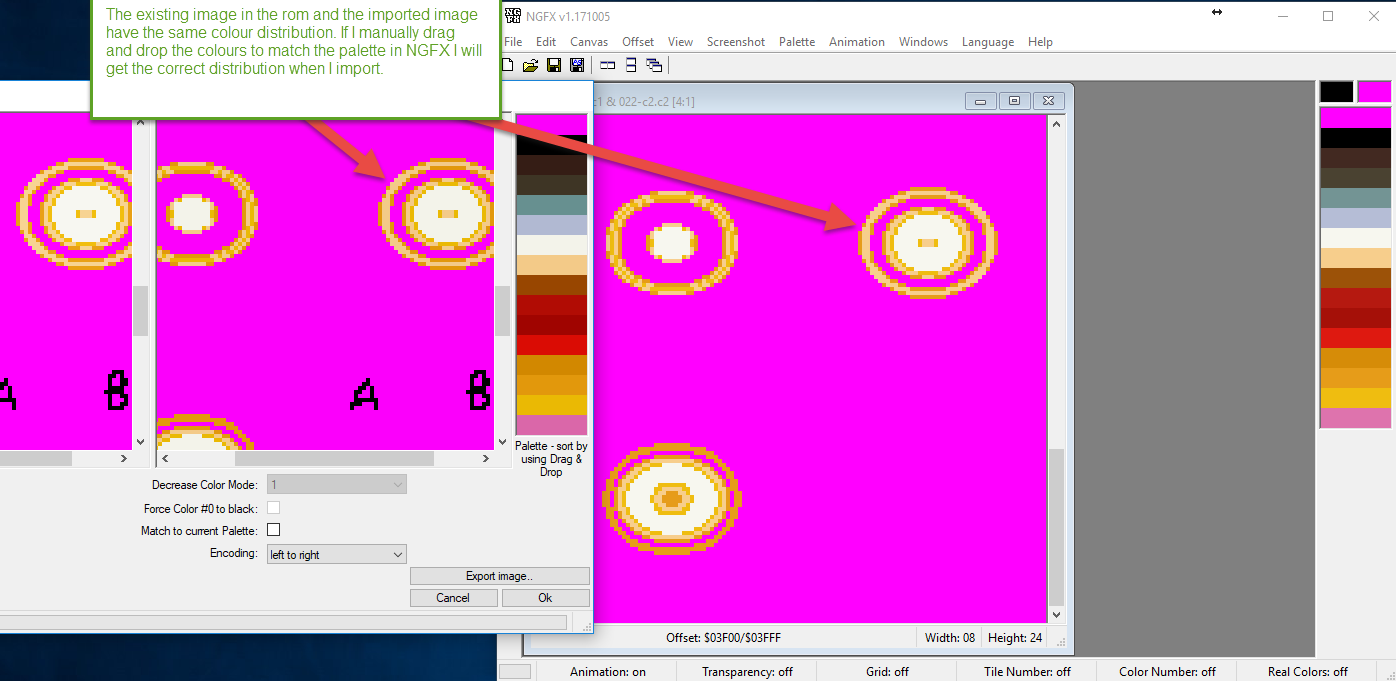Open the Canvas menu
This screenshot has height=681, width=1396.
[x=589, y=42]
